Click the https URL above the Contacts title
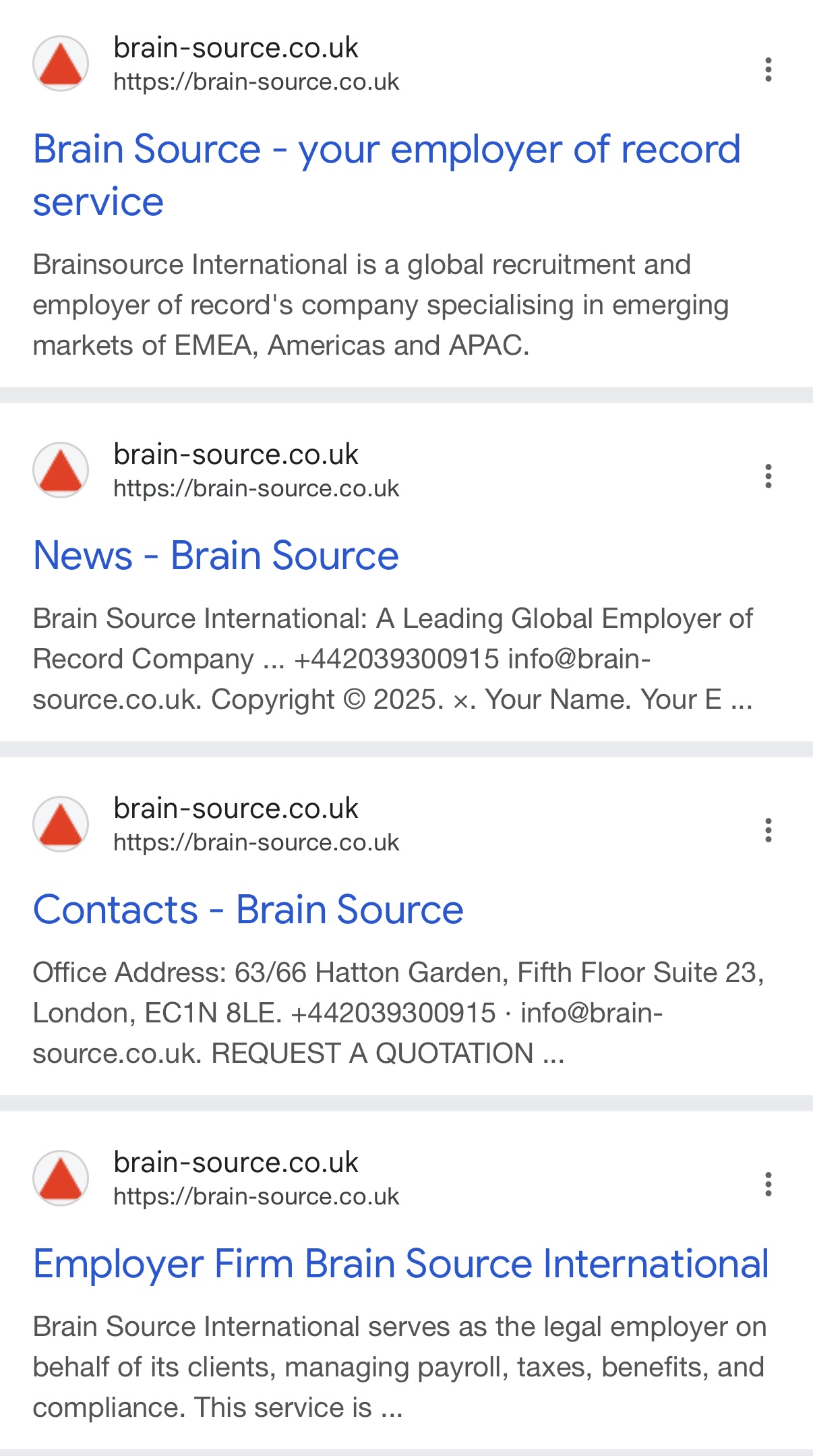 (256, 843)
